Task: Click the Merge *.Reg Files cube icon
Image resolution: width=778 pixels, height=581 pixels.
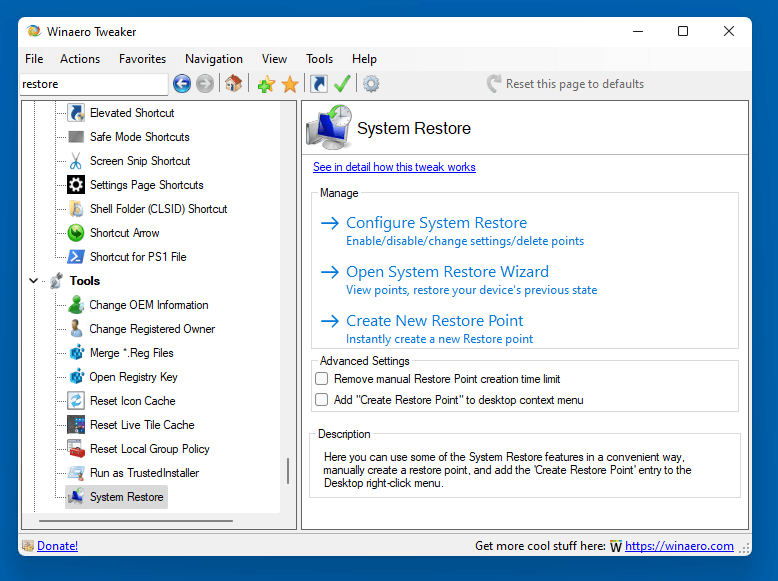Action: coord(76,353)
